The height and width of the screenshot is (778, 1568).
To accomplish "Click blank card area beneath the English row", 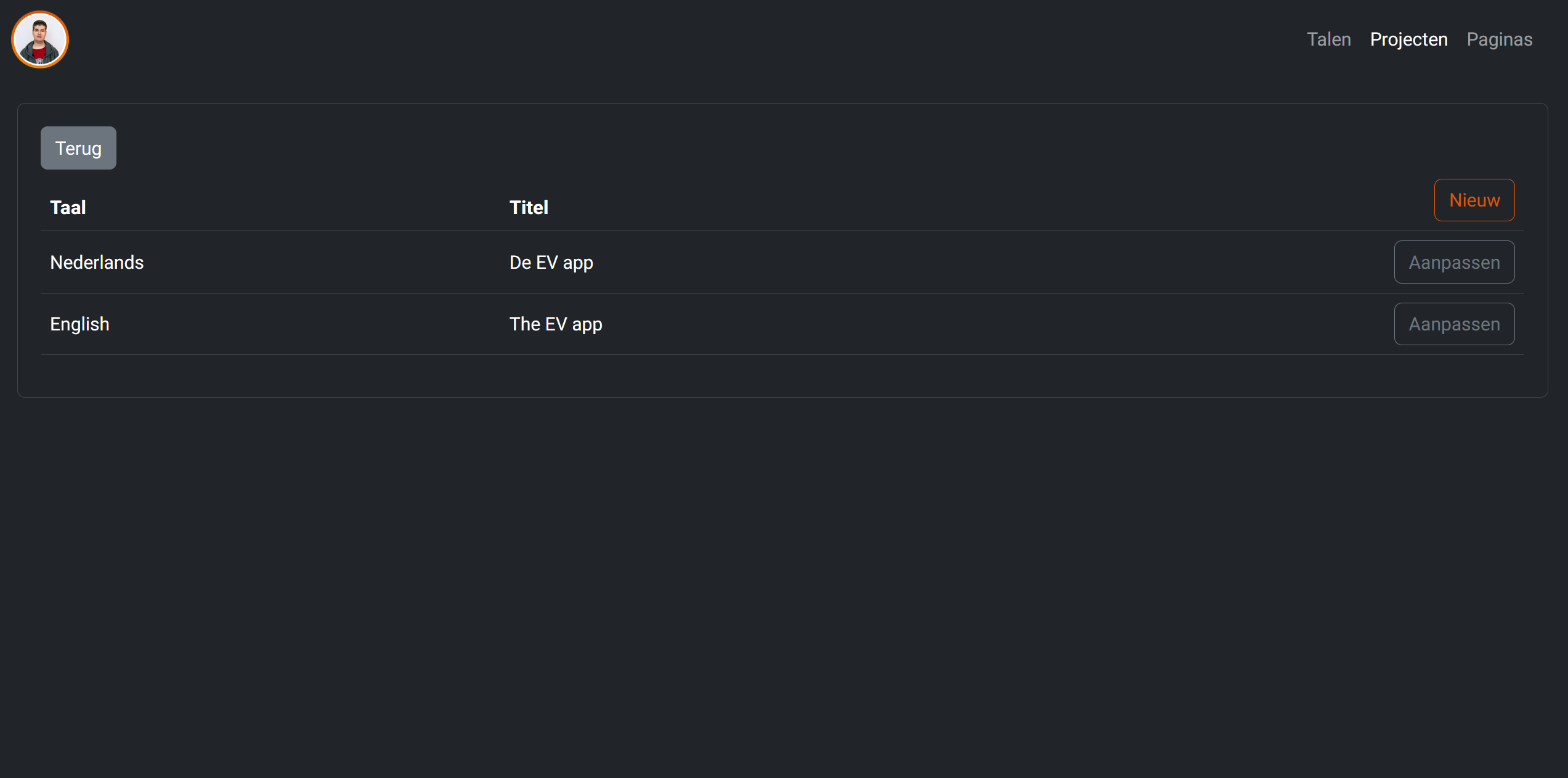I will point(782,375).
